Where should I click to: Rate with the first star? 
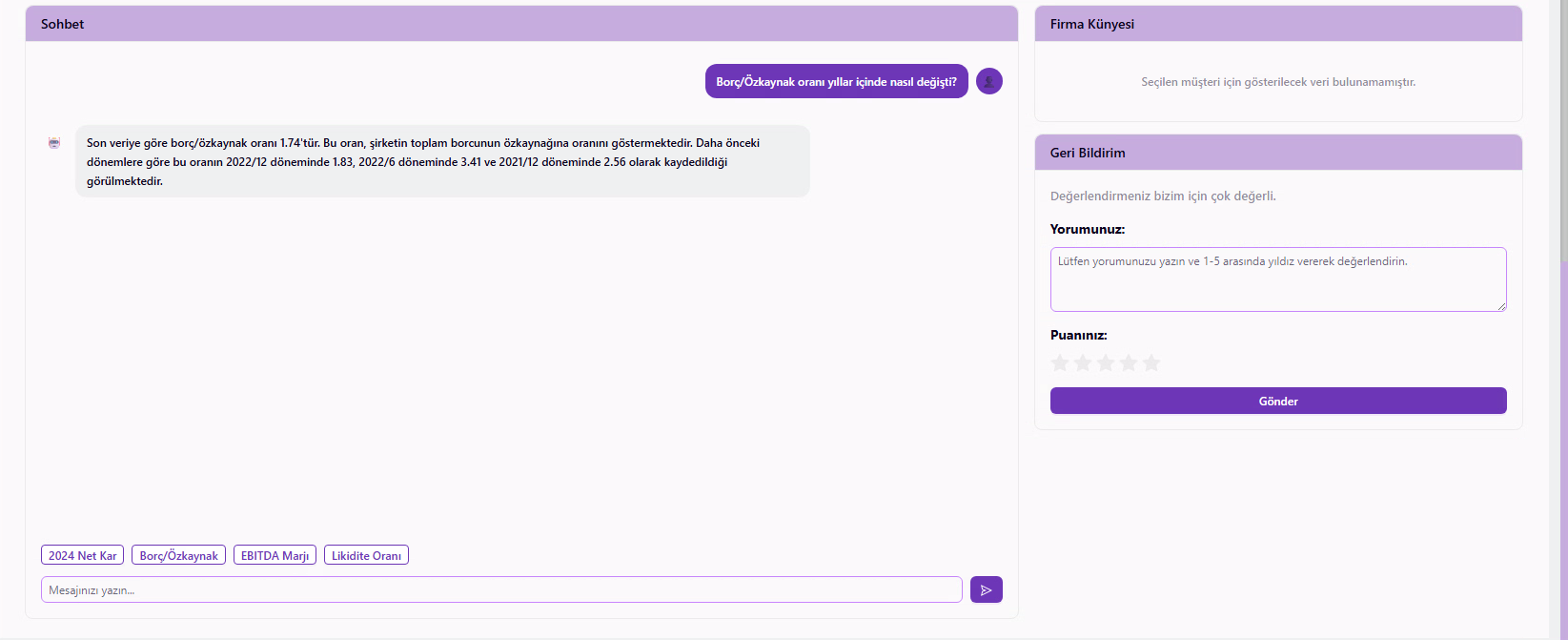coord(1060,362)
